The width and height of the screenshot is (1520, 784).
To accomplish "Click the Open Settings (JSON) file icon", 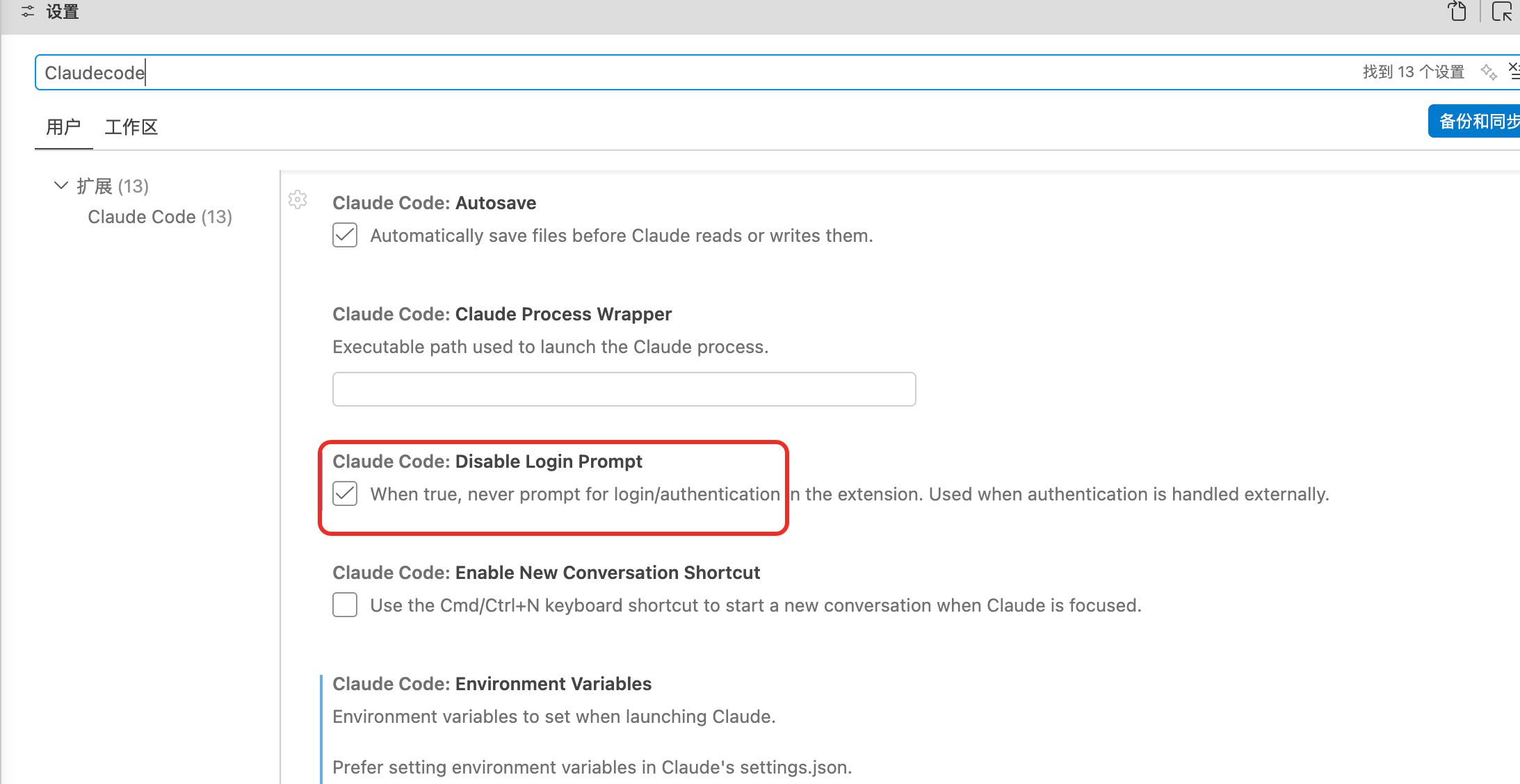I will (x=1457, y=12).
